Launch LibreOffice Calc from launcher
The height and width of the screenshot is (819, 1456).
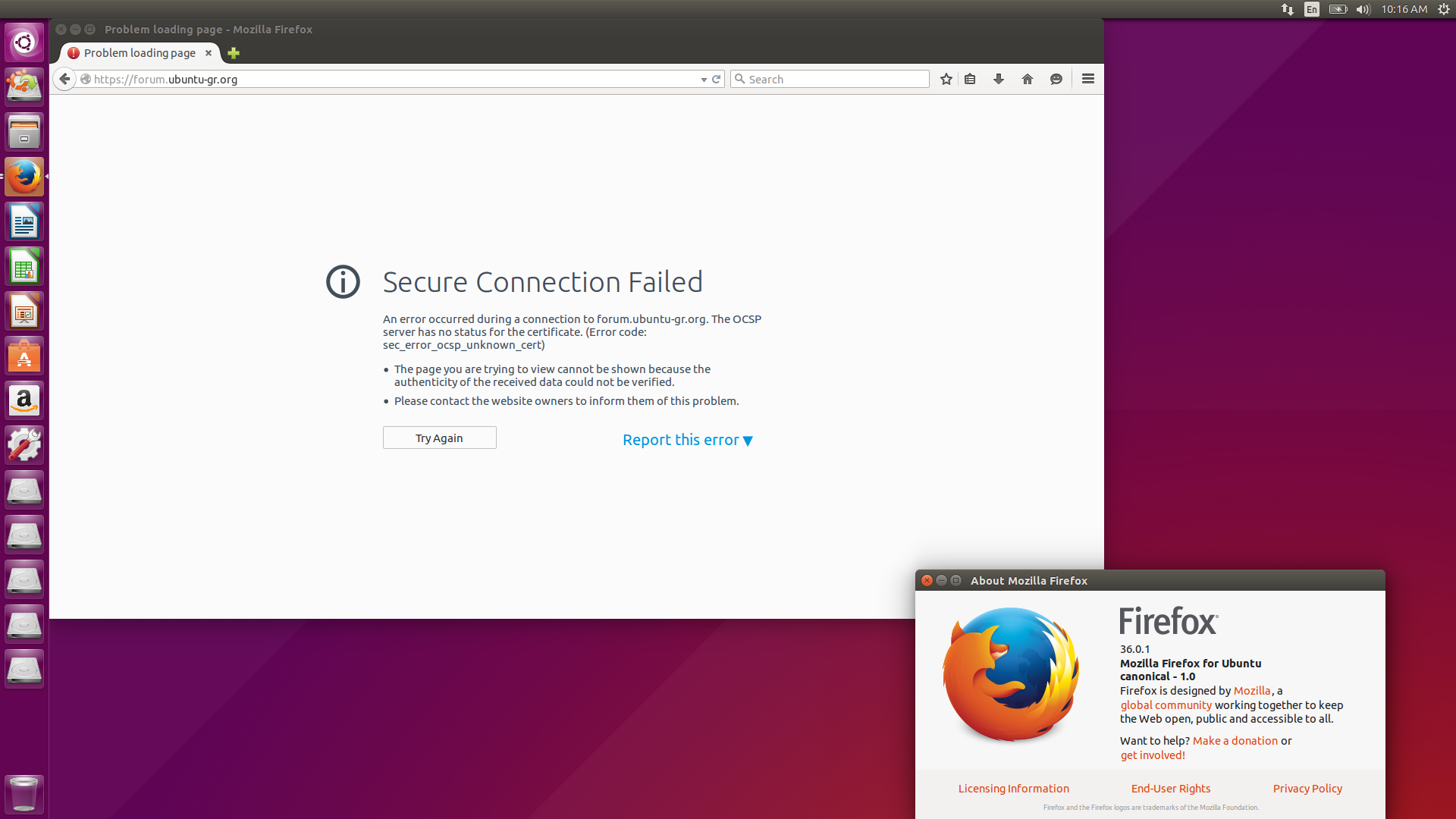tap(24, 266)
